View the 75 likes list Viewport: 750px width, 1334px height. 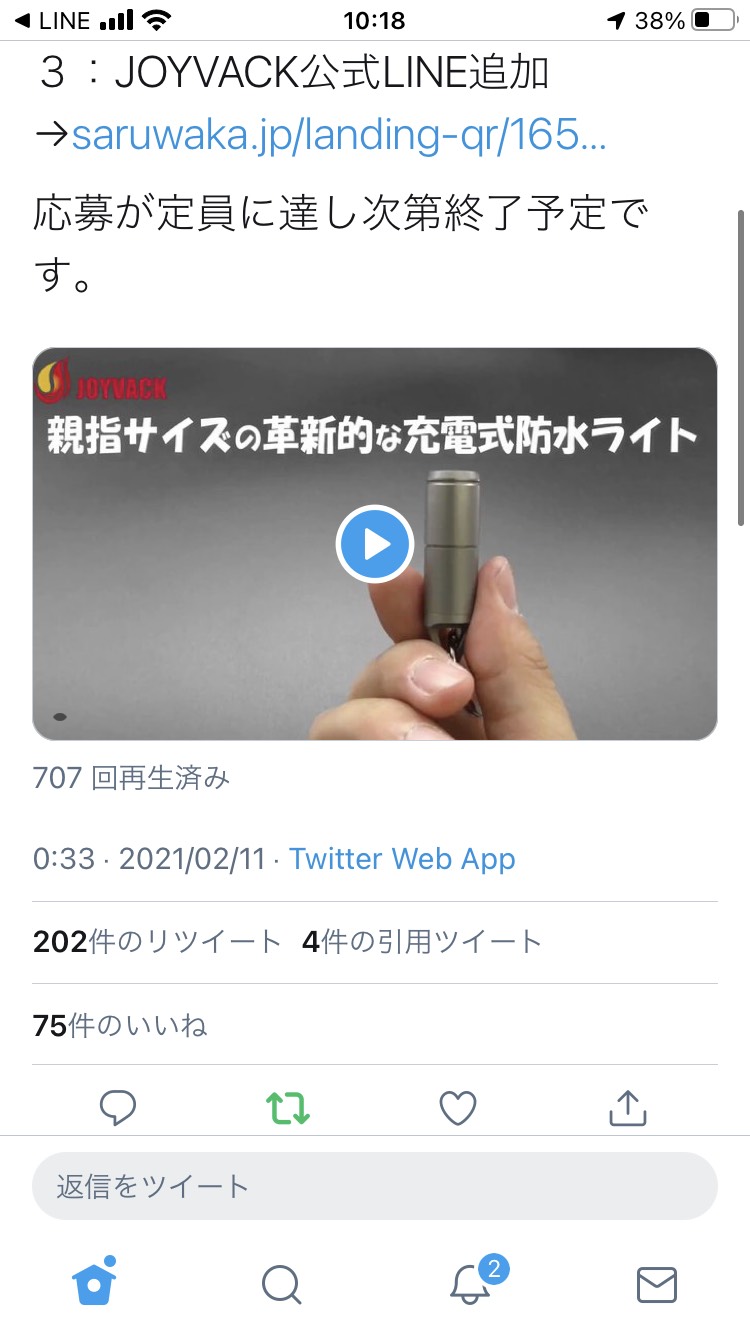(x=120, y=1025)
